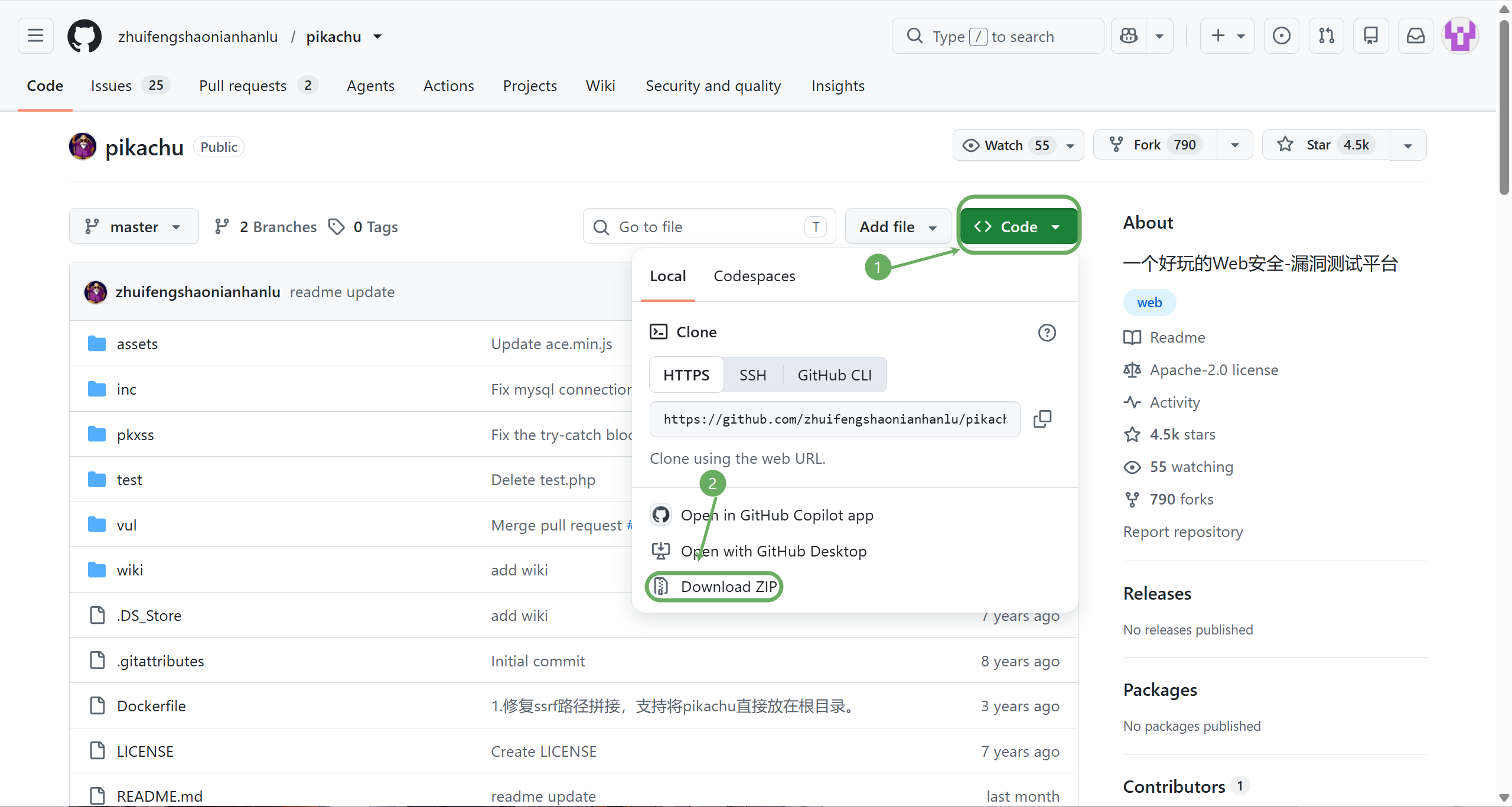Click the .DS_Store file icon
This screenshot has height=807, width=1512.
pyautogui.click(x=97, y=615)
